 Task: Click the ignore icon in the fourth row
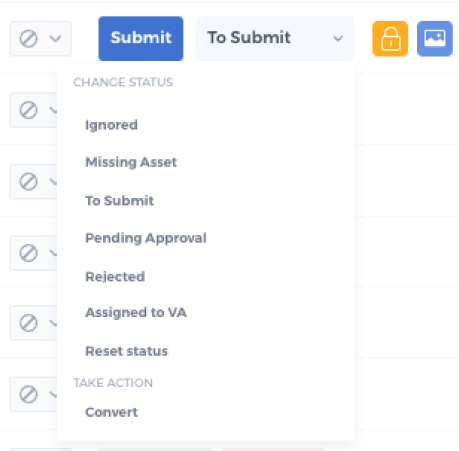pyautogui.click(x=28, y=253)
